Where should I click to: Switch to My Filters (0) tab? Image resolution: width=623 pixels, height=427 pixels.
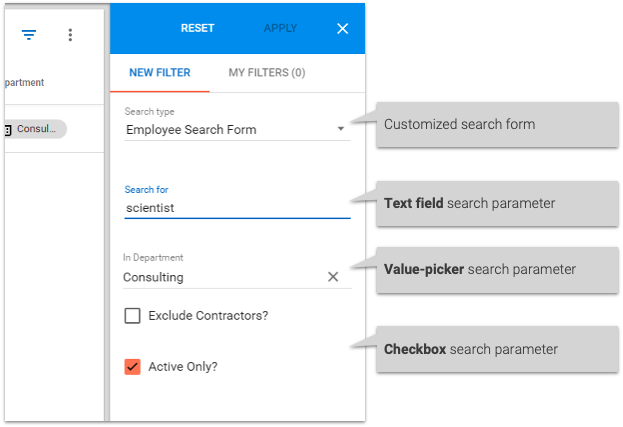[x=267, y=73]
